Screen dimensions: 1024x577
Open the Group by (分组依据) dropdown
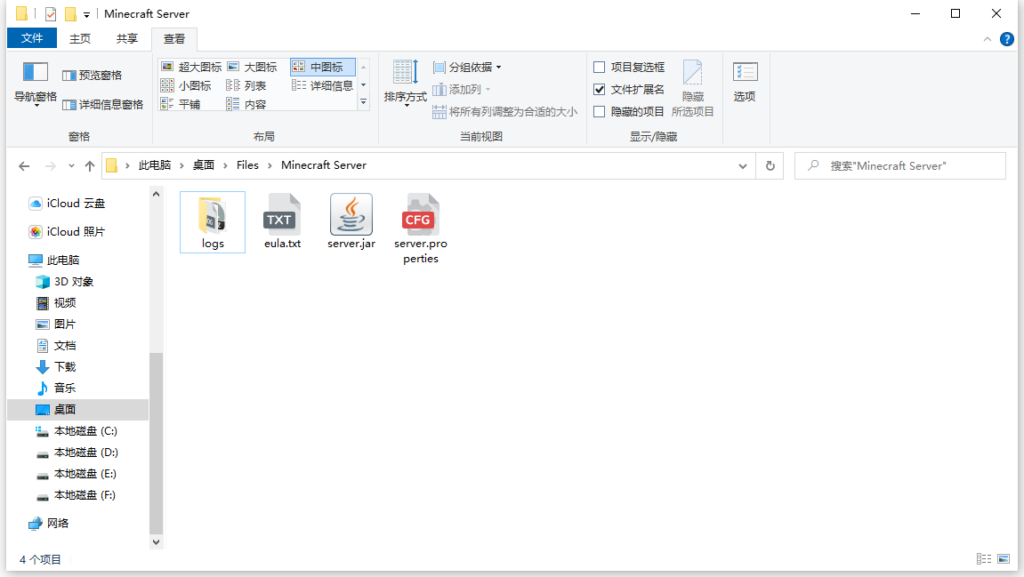(467, 67)
